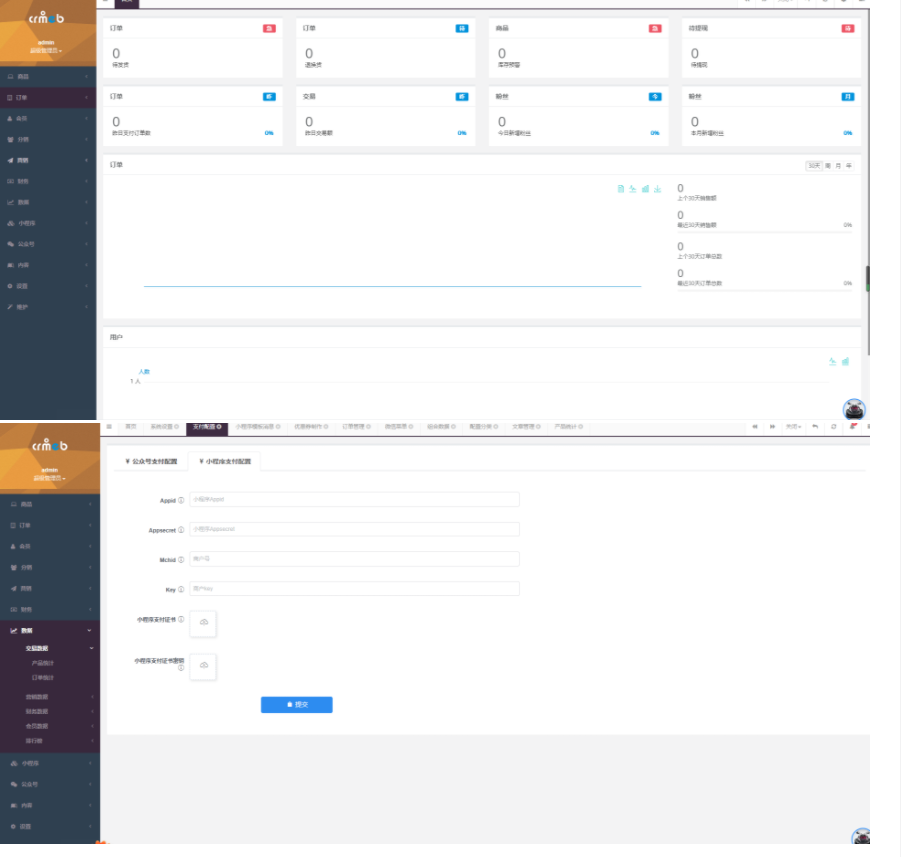Open admin role dropdown in payment config sidebar

coord(49,478)
